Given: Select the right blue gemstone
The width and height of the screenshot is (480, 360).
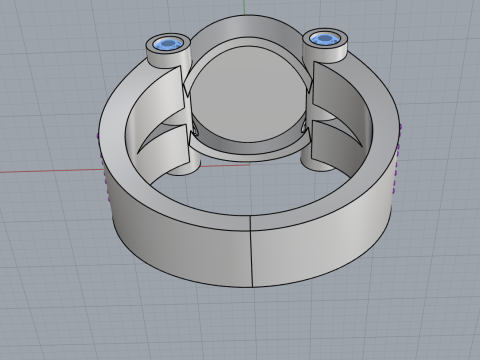Looking at the screenshot, I should 325,39.
